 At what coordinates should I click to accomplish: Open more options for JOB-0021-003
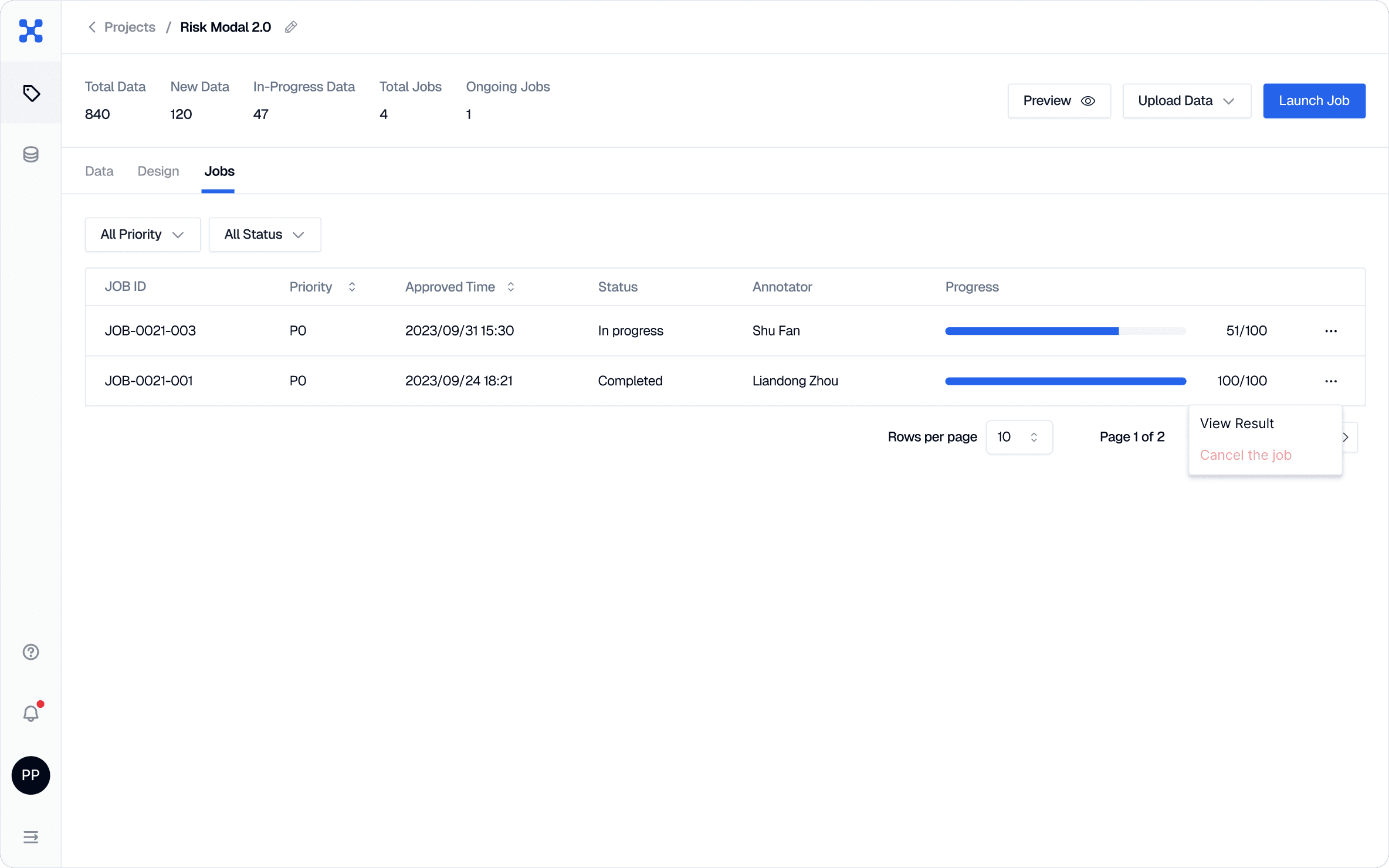coord(1331,331)
